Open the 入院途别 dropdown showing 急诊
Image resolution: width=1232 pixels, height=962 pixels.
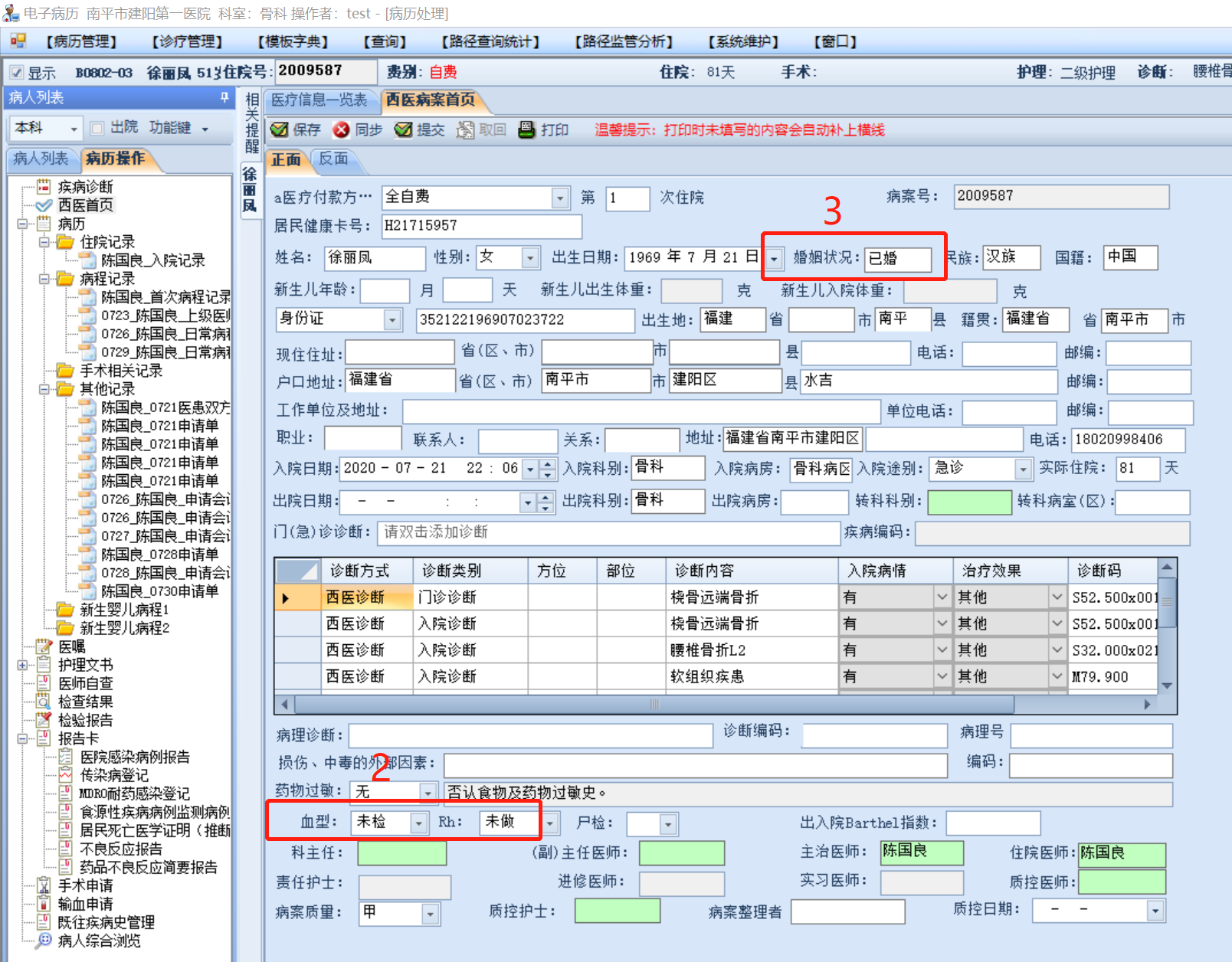(1022, 469)
